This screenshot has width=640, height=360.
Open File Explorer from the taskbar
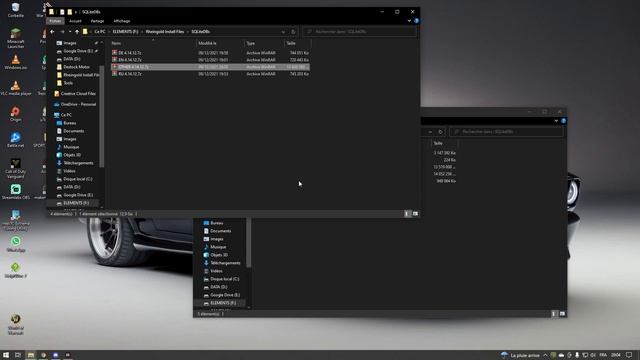coord(31,355)
